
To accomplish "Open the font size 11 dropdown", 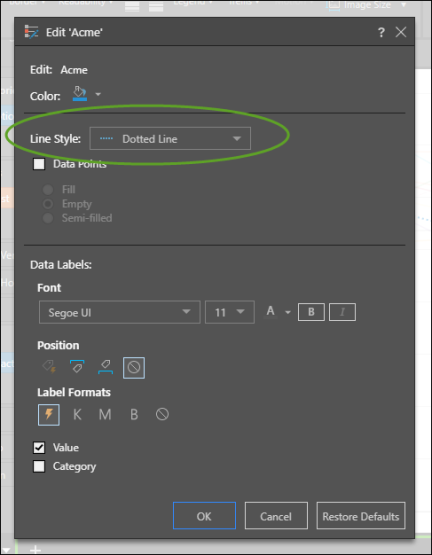I will point(229,312).
